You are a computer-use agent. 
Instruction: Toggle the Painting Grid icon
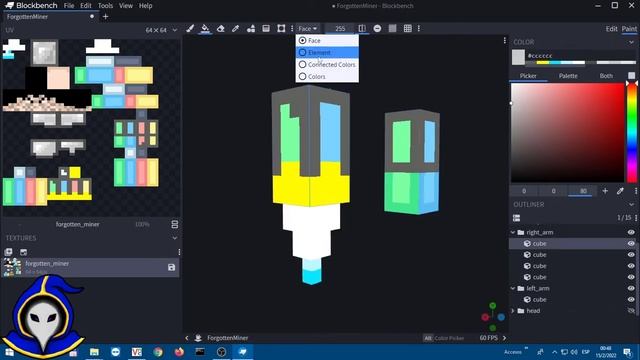click(x=407, y=28)
